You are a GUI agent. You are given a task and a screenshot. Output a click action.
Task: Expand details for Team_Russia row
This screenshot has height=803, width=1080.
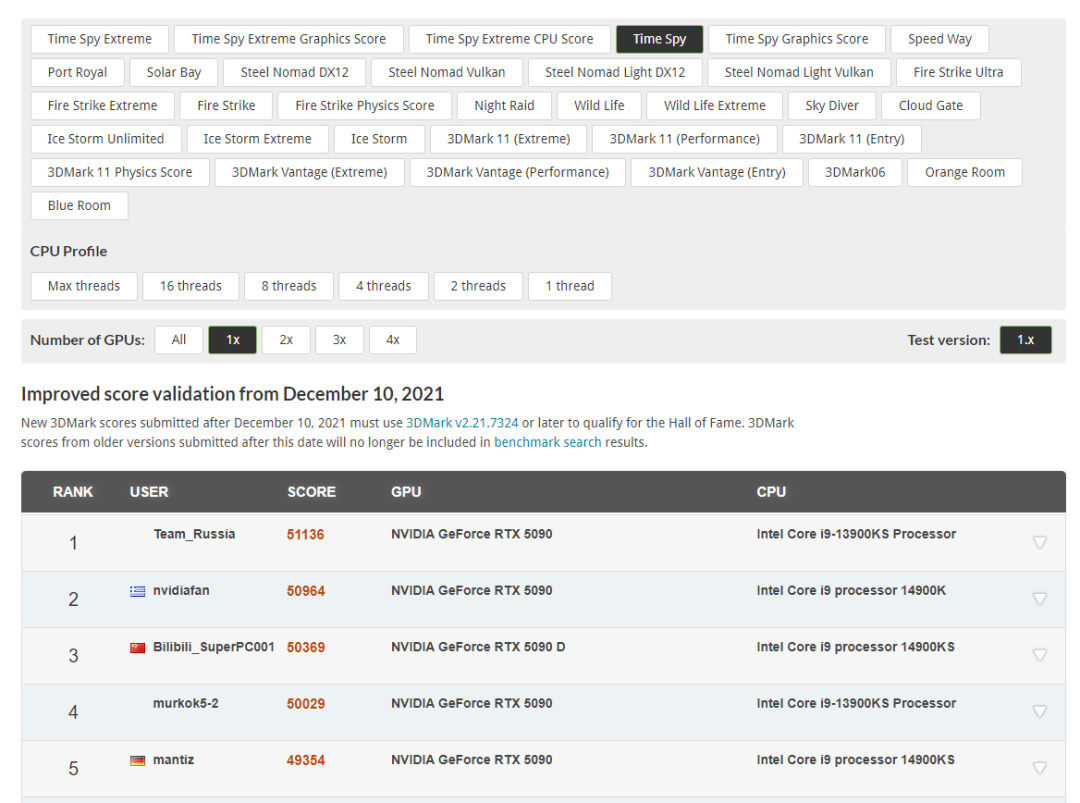pos(1039,542)
